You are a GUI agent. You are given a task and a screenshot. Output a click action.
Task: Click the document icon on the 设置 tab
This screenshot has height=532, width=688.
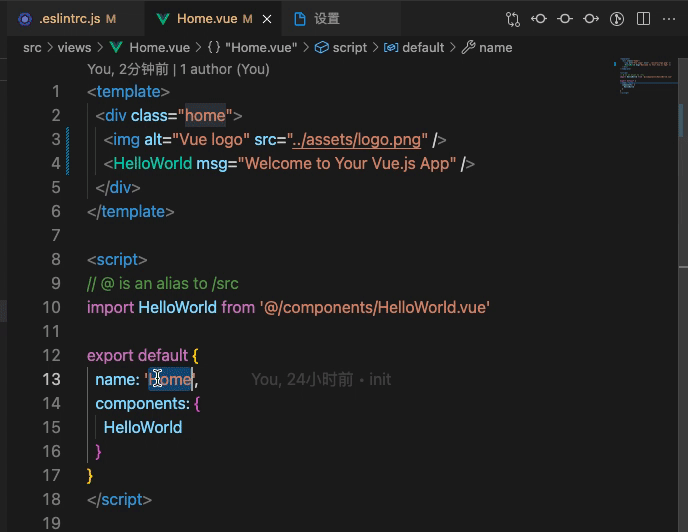[300, 19]
